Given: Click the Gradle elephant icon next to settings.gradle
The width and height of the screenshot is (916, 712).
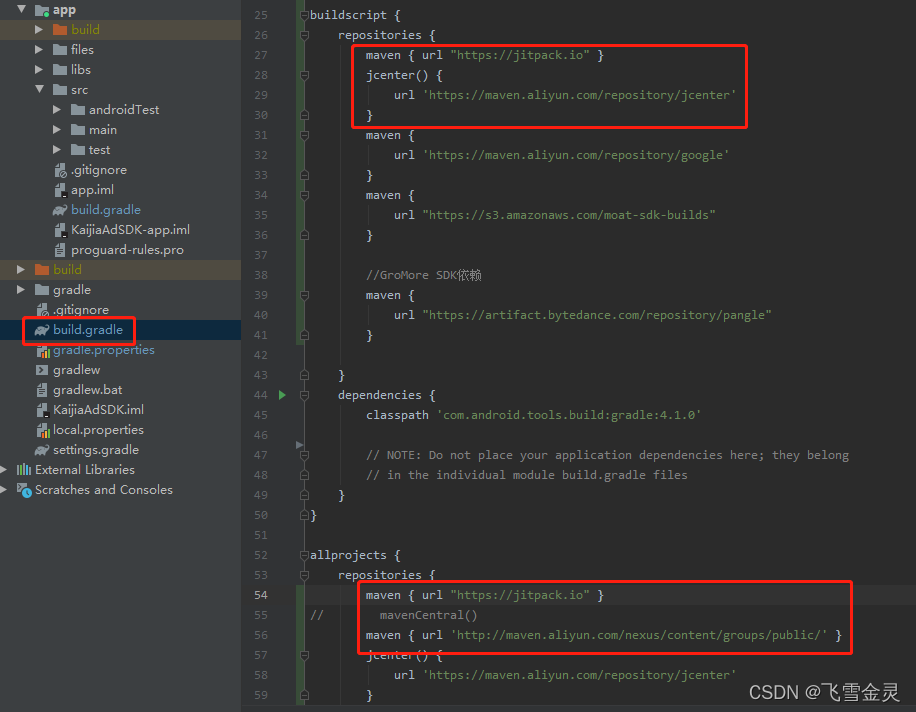Looking at the screenshot, I should [x=41, y=449].
